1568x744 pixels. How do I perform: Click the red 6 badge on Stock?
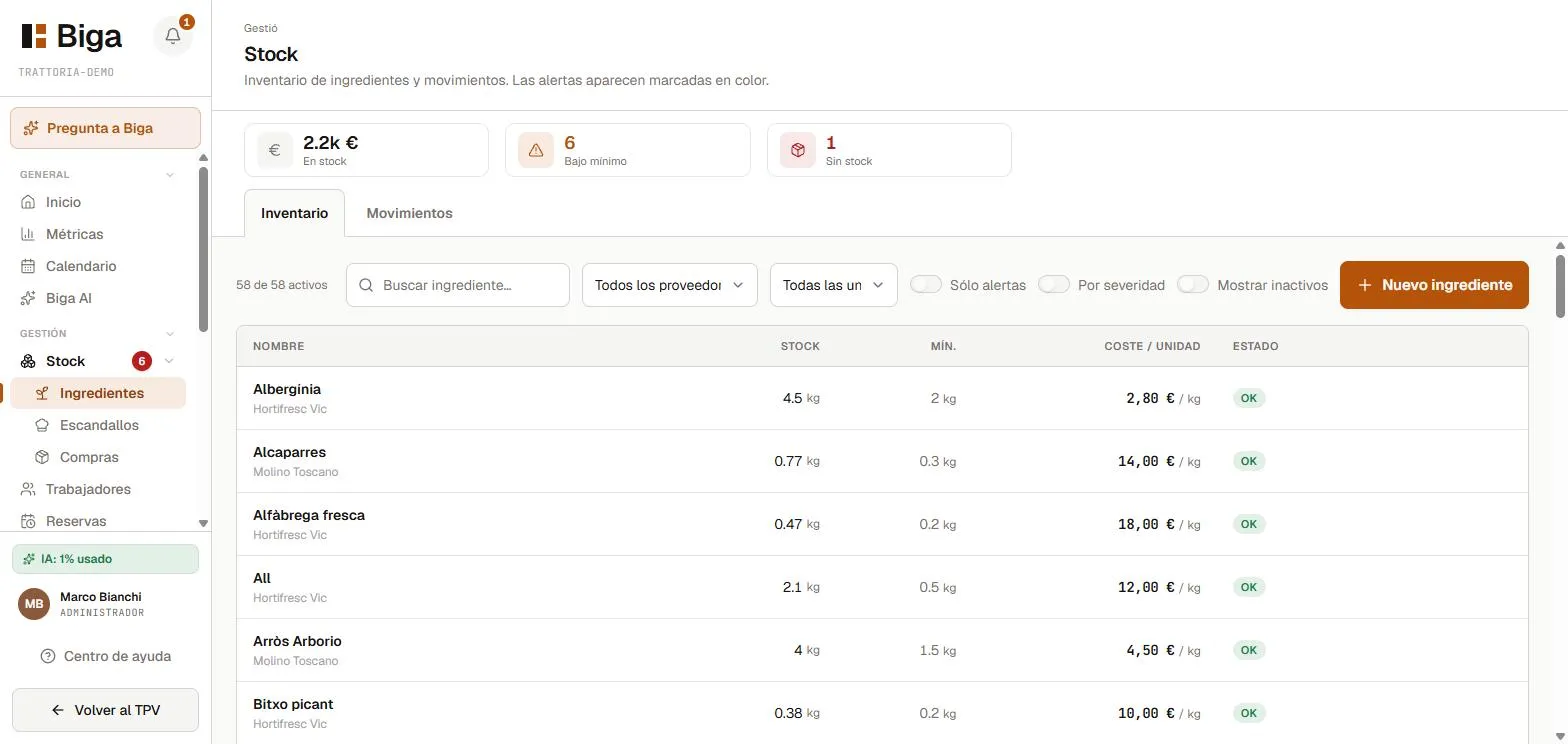click(142, 361)
